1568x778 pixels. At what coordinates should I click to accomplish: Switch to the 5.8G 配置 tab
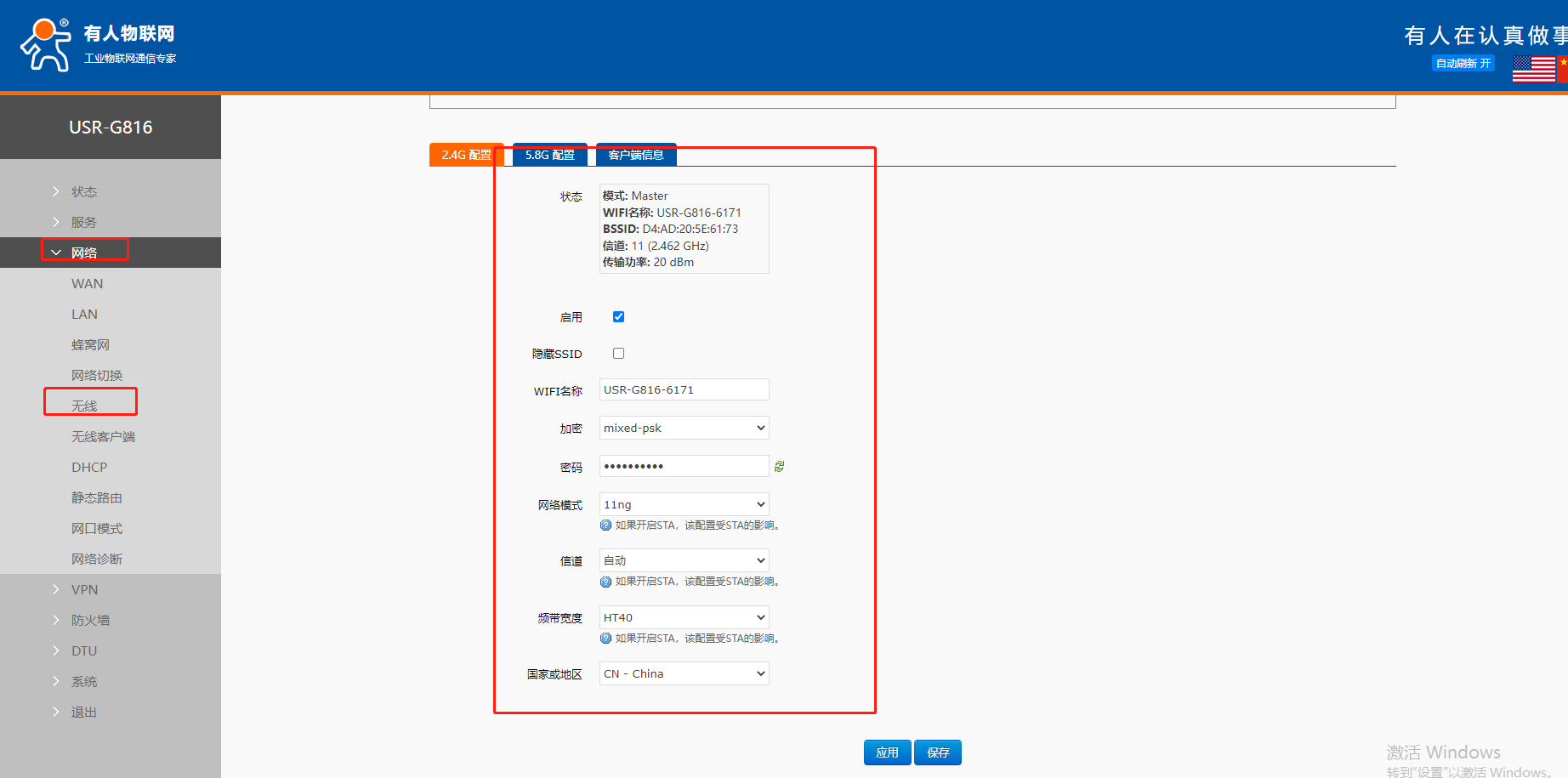point(549,155)
